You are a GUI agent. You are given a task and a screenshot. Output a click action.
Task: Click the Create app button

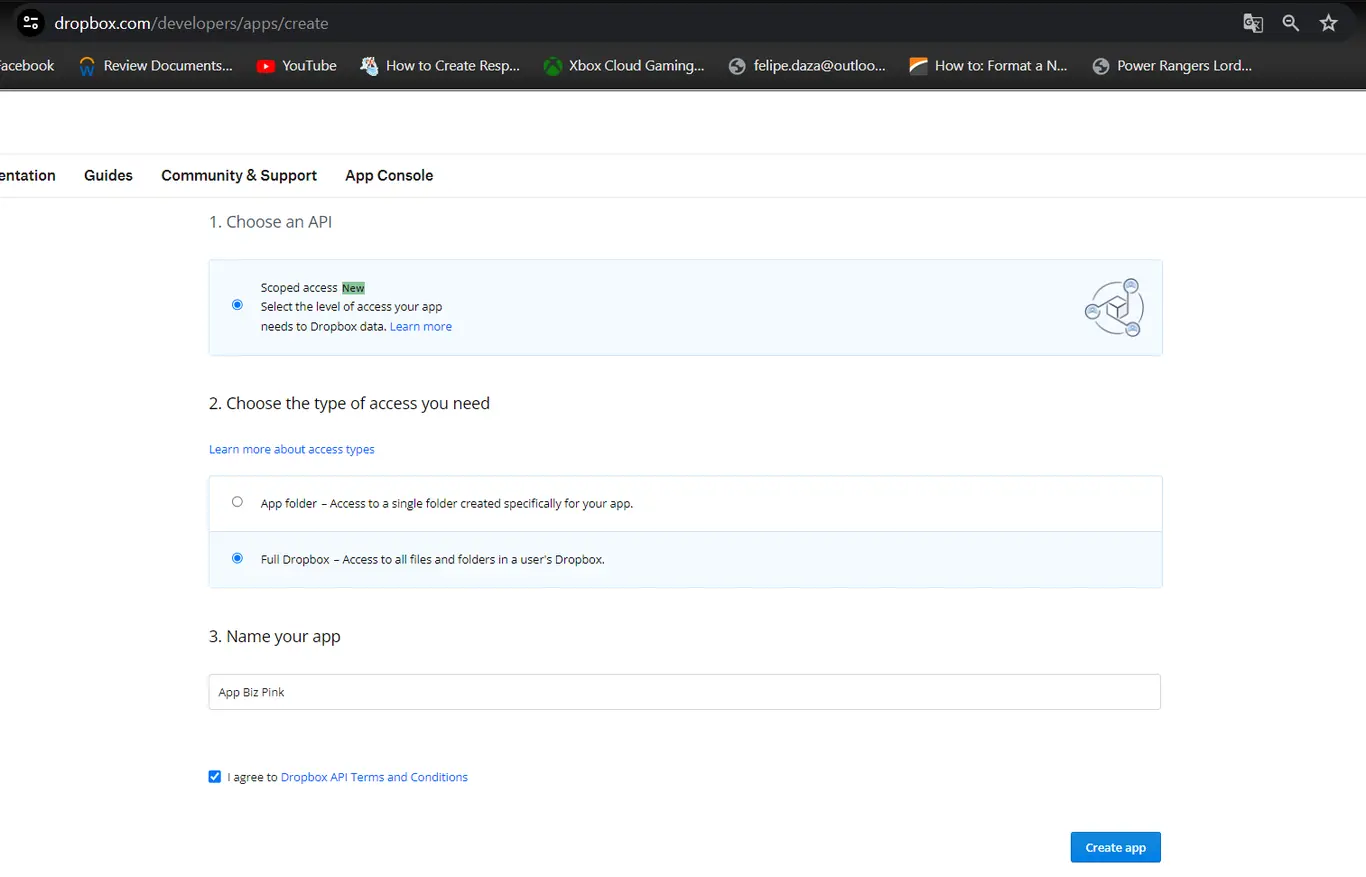(x=1115, y=847)
